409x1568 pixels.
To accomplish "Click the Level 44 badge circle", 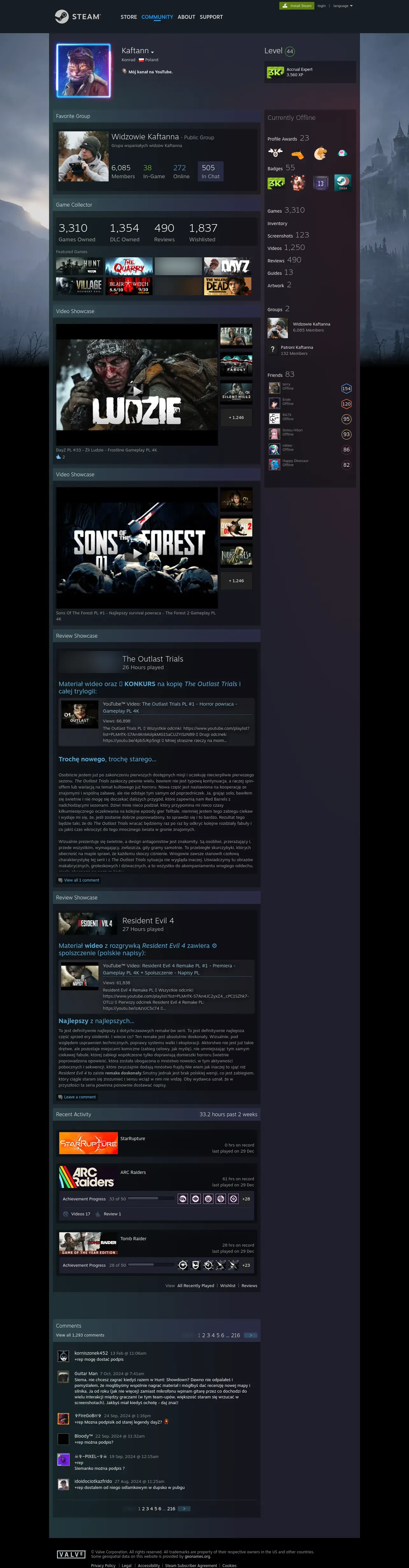I will tap(290, 51).
